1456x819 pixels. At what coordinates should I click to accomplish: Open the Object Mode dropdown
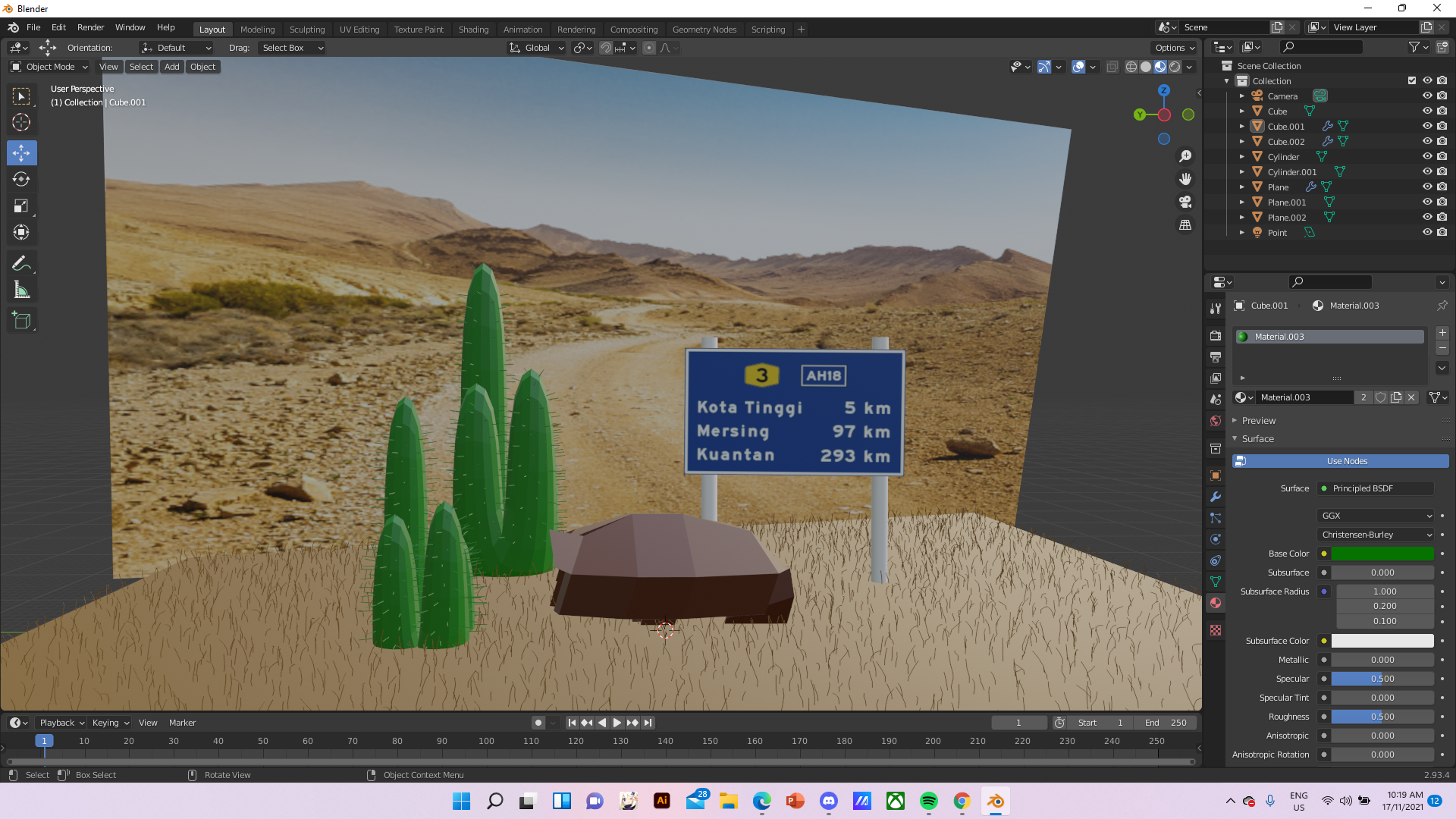coord(50,67)
